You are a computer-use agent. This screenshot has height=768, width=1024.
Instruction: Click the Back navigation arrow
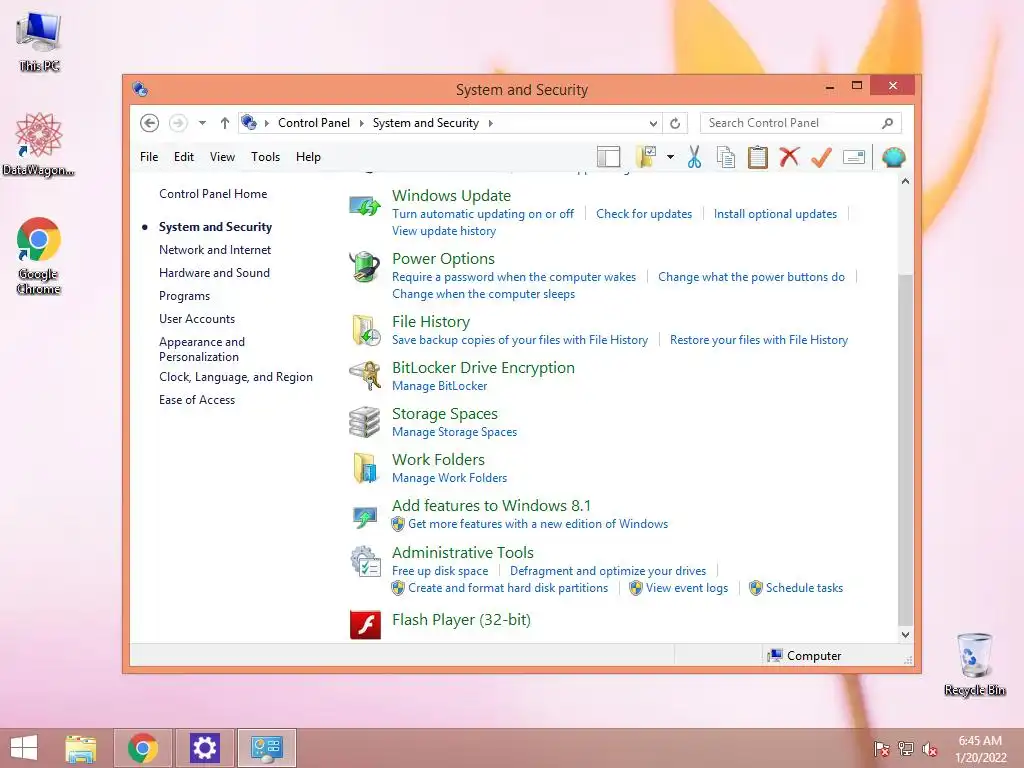(150, 123)
